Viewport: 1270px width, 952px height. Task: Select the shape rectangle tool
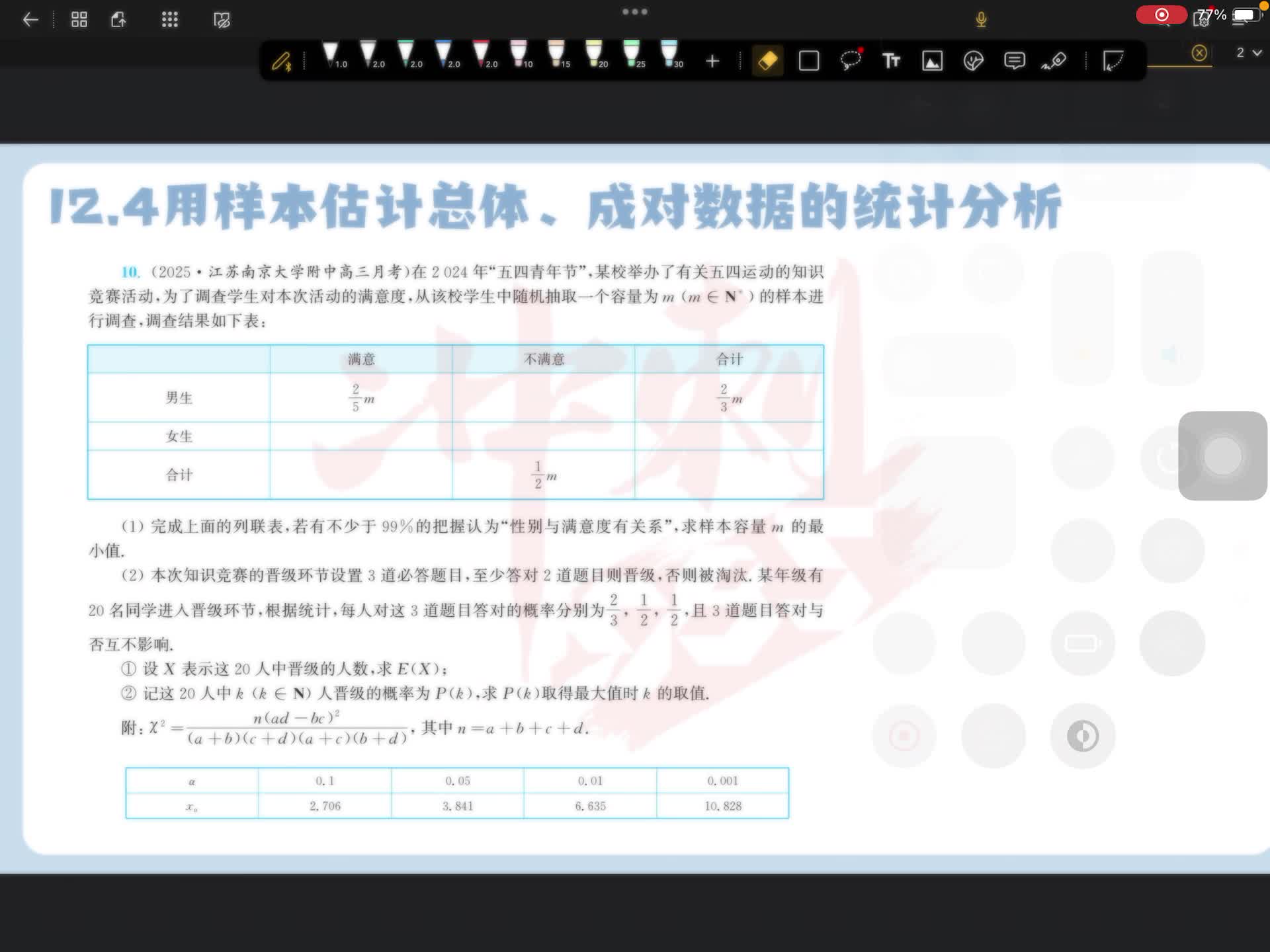808,61
